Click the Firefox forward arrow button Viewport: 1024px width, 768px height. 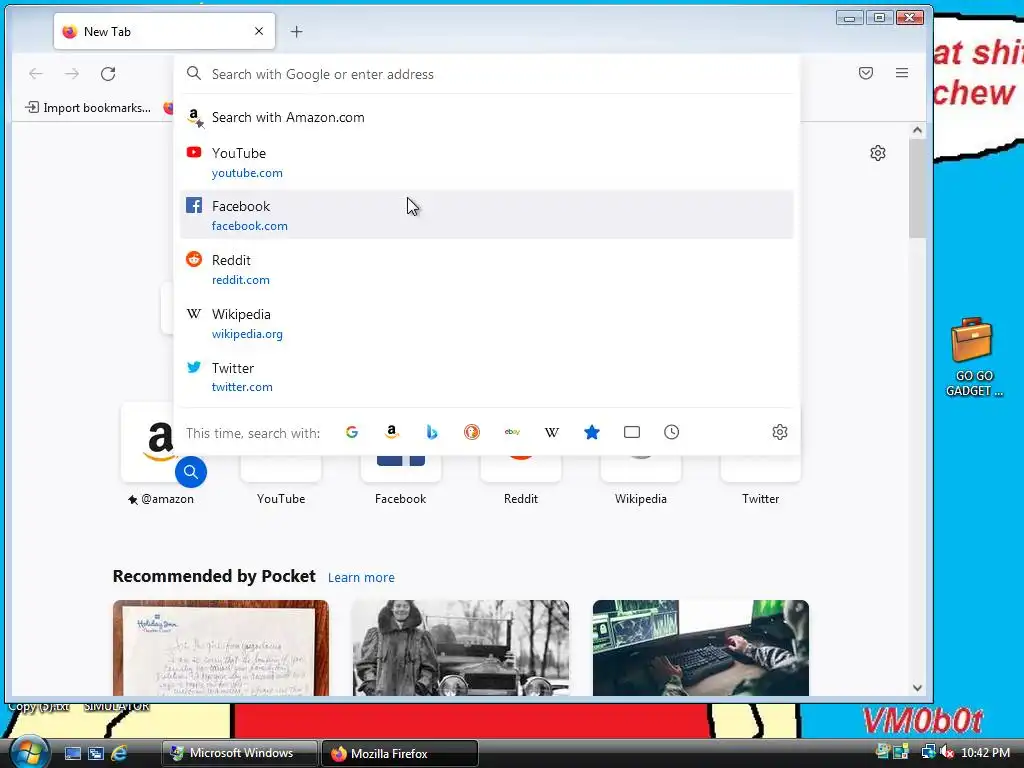click(72, 74)
